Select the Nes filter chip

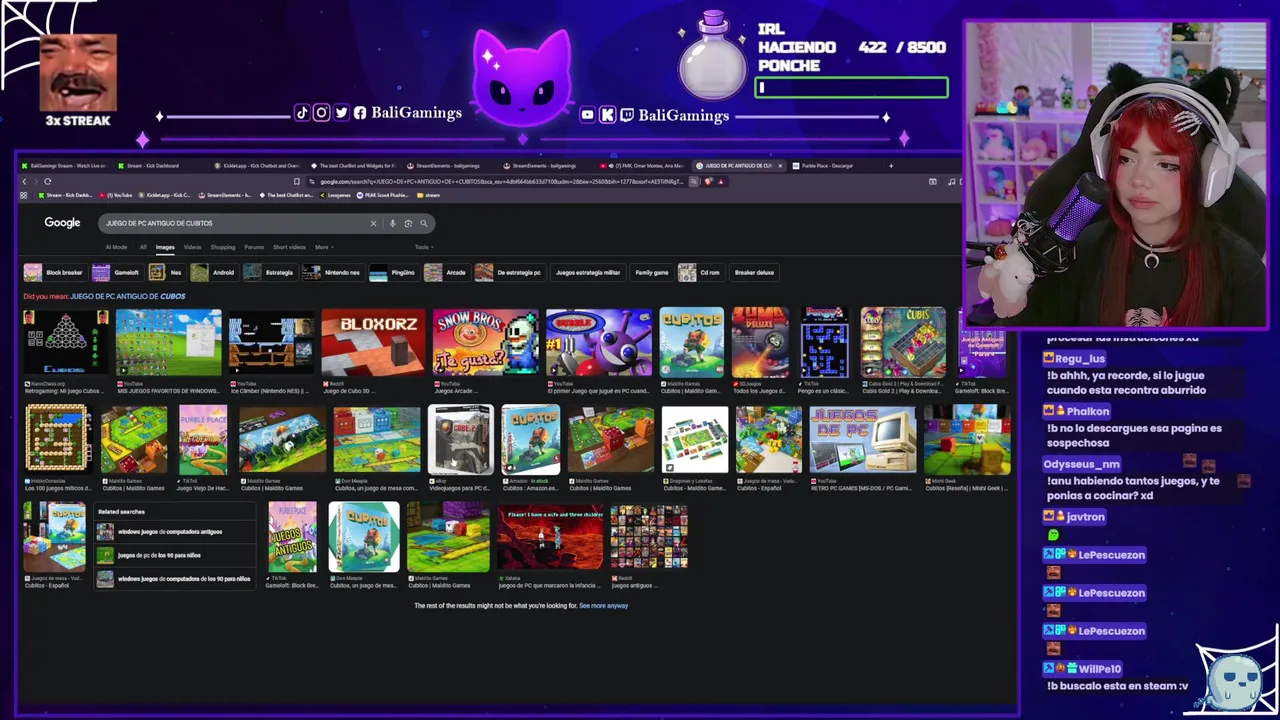pyautogui.click(x=166, y=272)
